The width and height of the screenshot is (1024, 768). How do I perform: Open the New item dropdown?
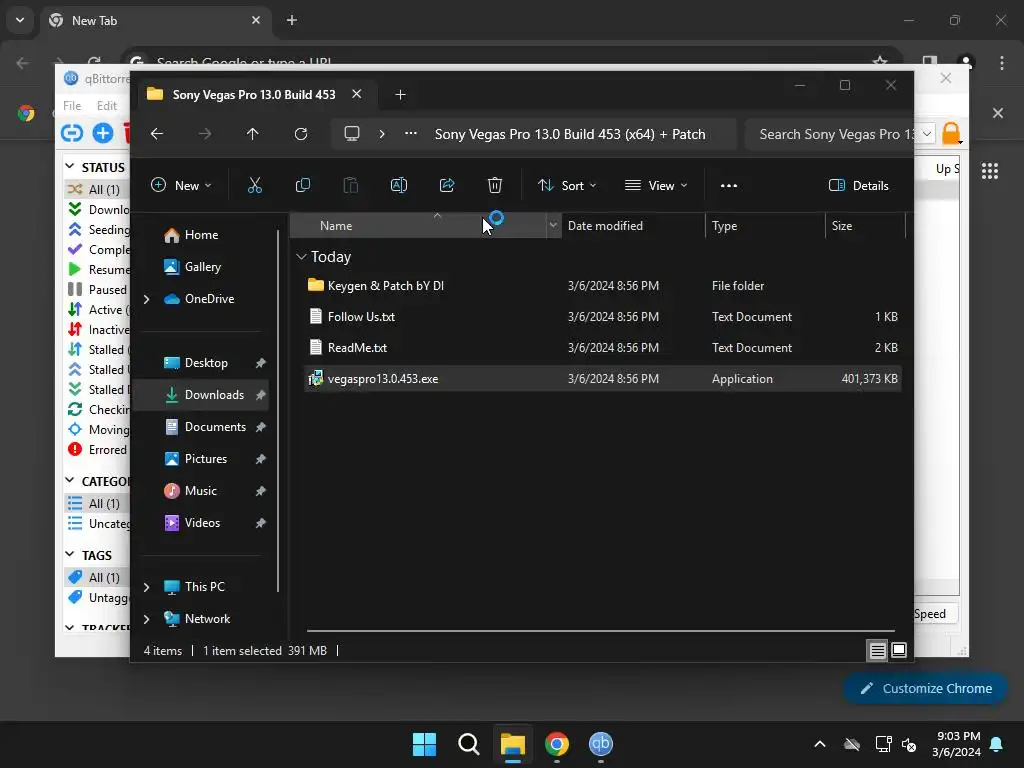pos(182,185)
